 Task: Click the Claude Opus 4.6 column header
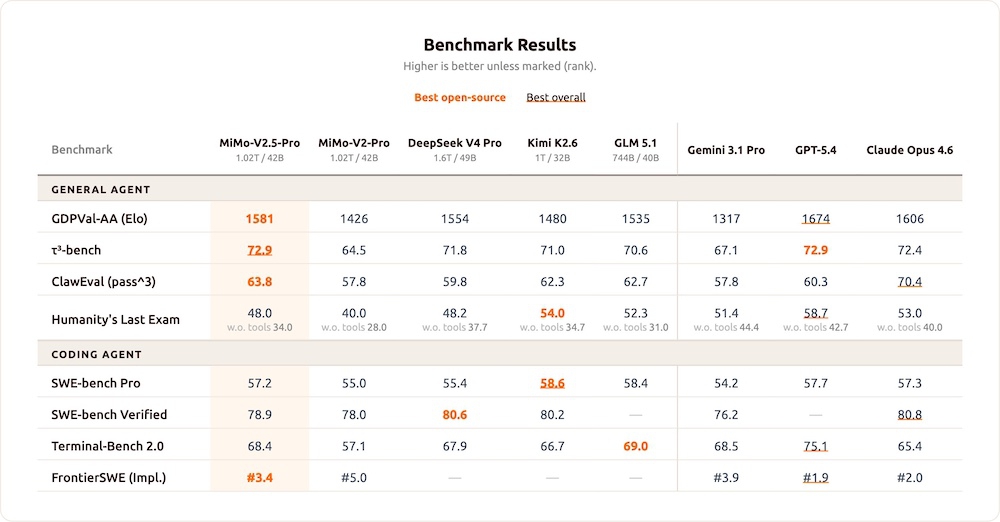pos(910,150)
